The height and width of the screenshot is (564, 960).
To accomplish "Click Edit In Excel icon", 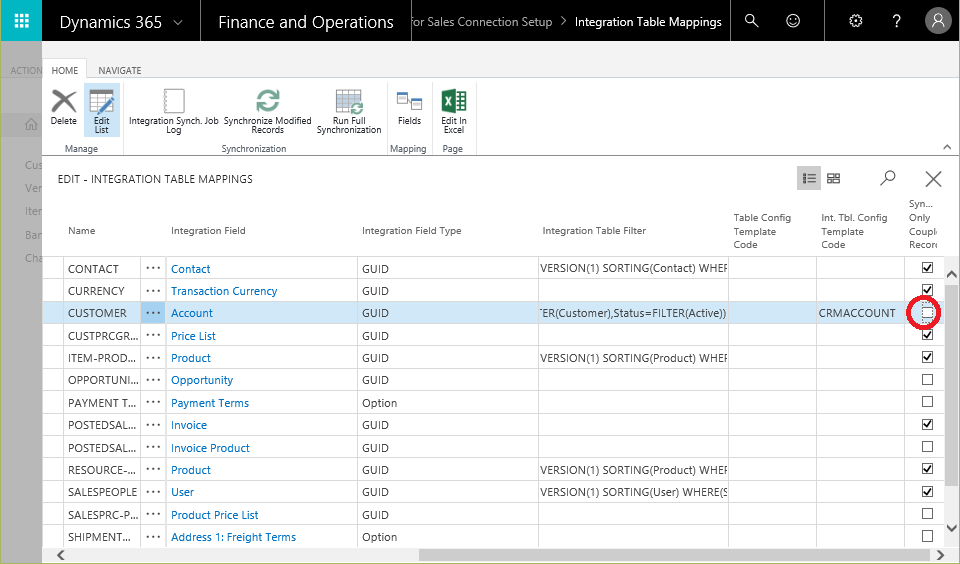I will [x=454, y=111].
